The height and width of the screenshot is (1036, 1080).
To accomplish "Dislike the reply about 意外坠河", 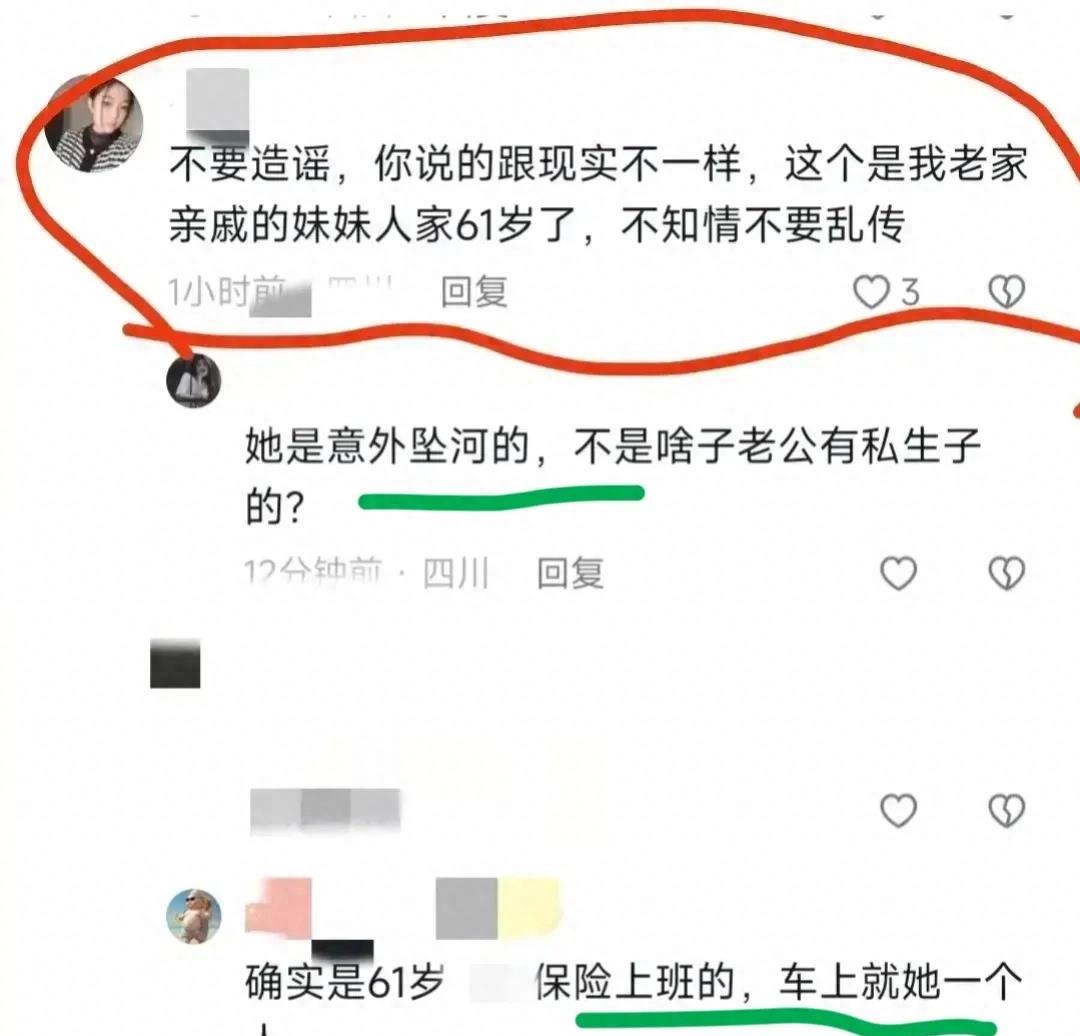I will tap(1007, 573).
